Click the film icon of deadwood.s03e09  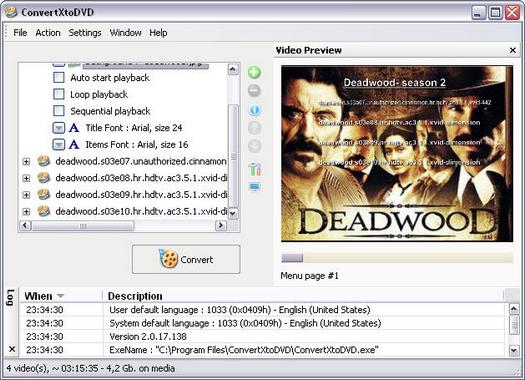coord(44,195)
